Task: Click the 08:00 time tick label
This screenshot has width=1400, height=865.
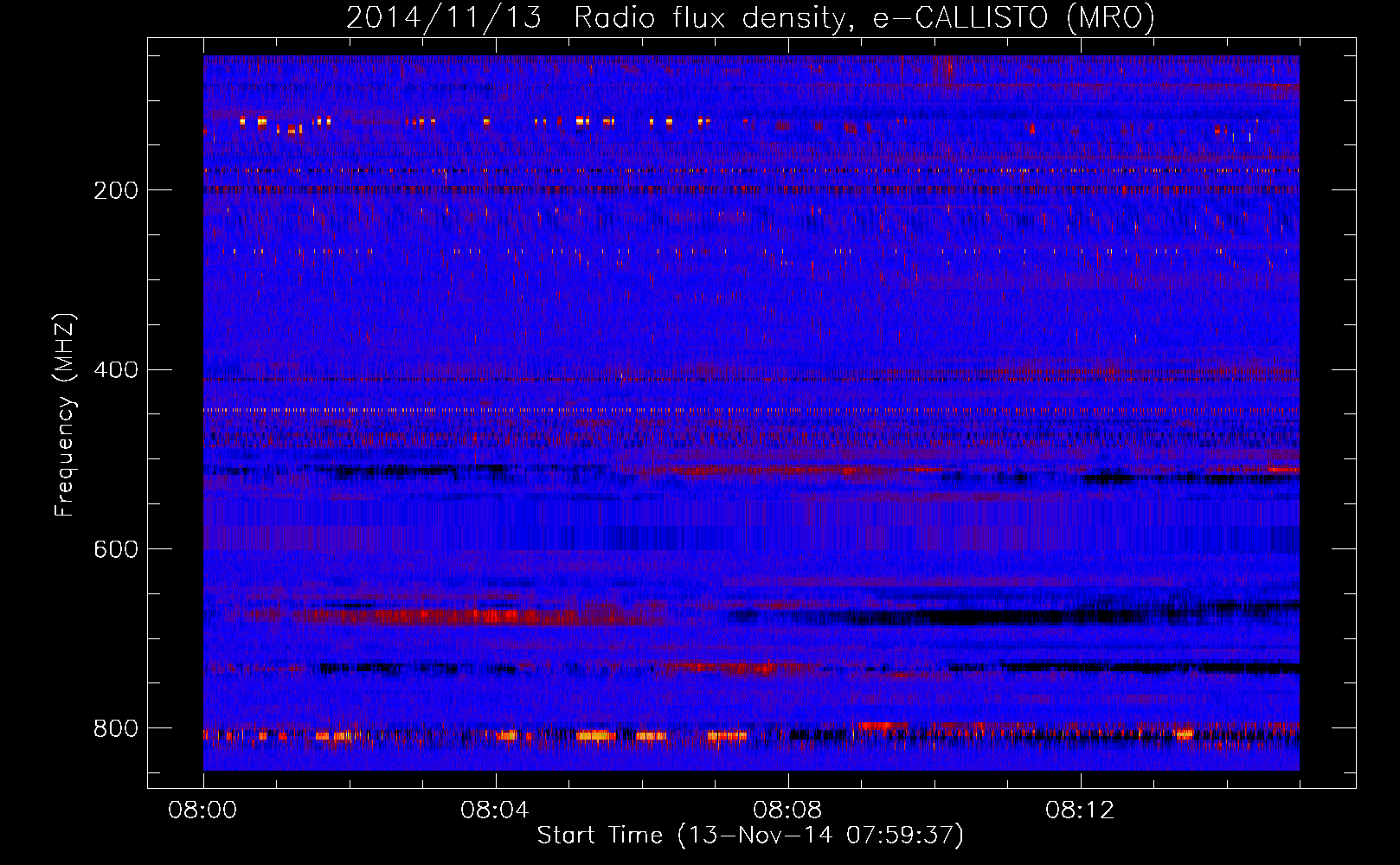Action: pyautogui.click(x=202, y=811)
